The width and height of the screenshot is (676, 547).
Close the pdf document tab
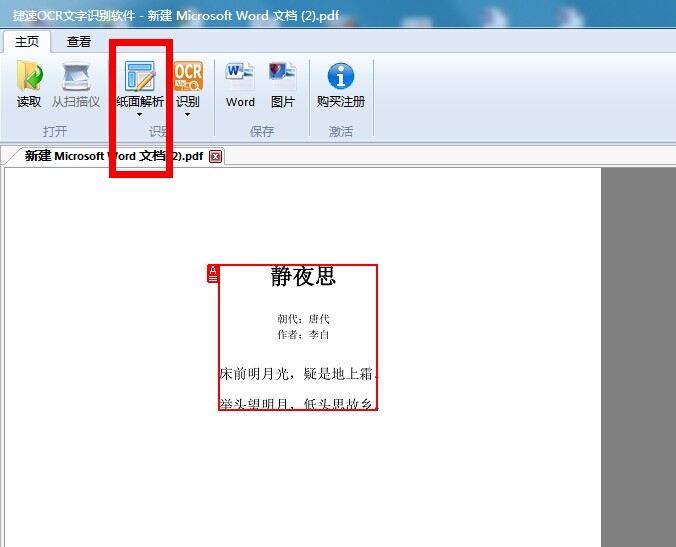pos(215,156)
